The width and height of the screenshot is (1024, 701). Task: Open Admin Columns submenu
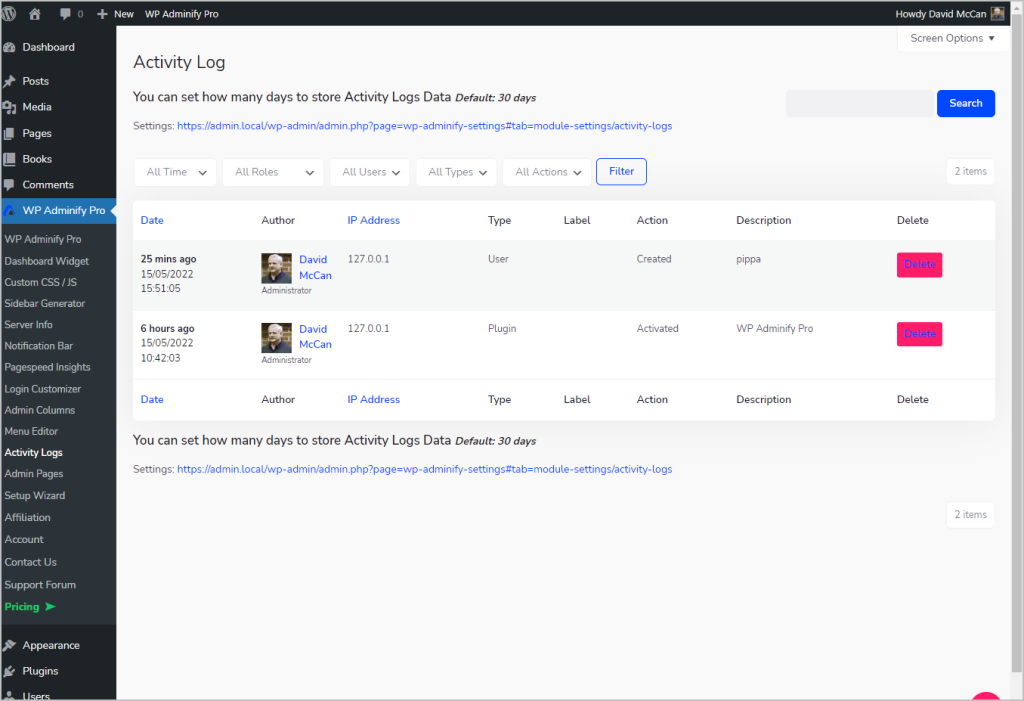pos(39,410)
